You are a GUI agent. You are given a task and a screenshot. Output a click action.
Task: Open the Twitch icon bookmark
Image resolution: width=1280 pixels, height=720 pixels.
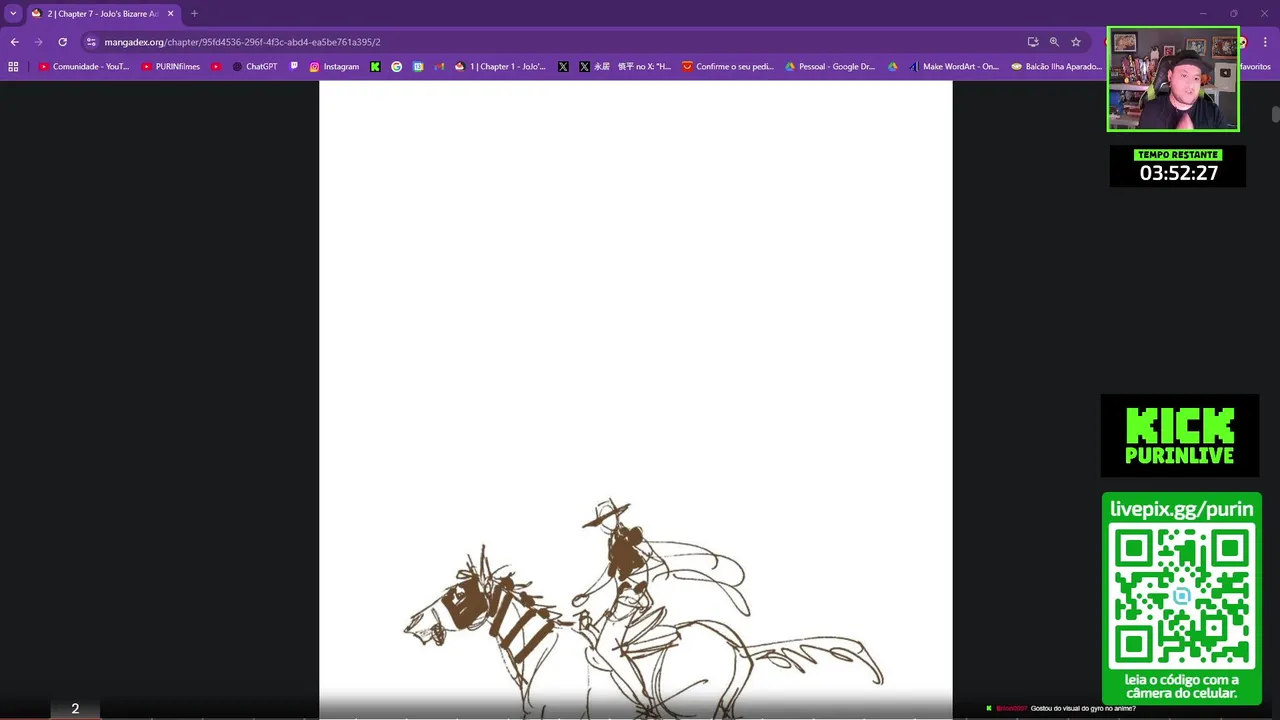click(x=294, y=67)
